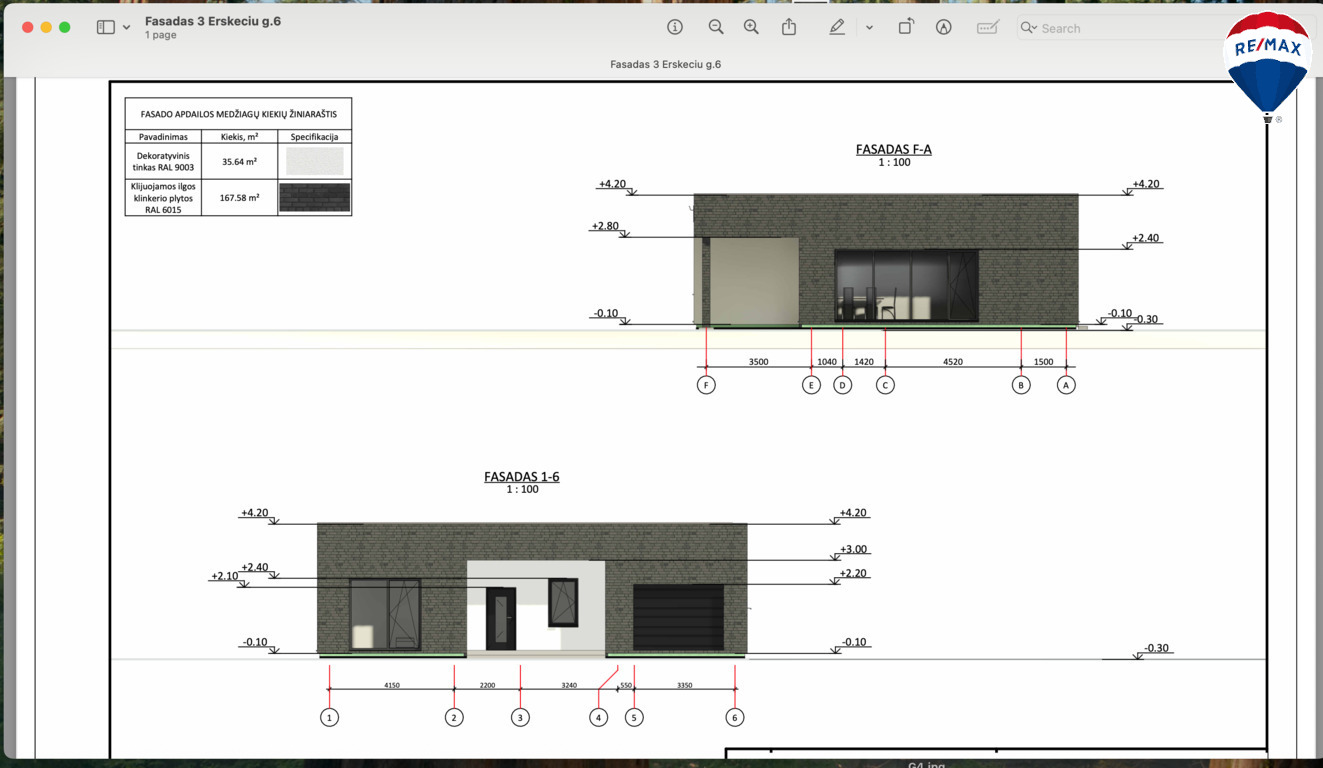This screenshot has width=1323, height=768.
Task: Zoom in using the magnifier plus icon
Action: click(751, 27)
